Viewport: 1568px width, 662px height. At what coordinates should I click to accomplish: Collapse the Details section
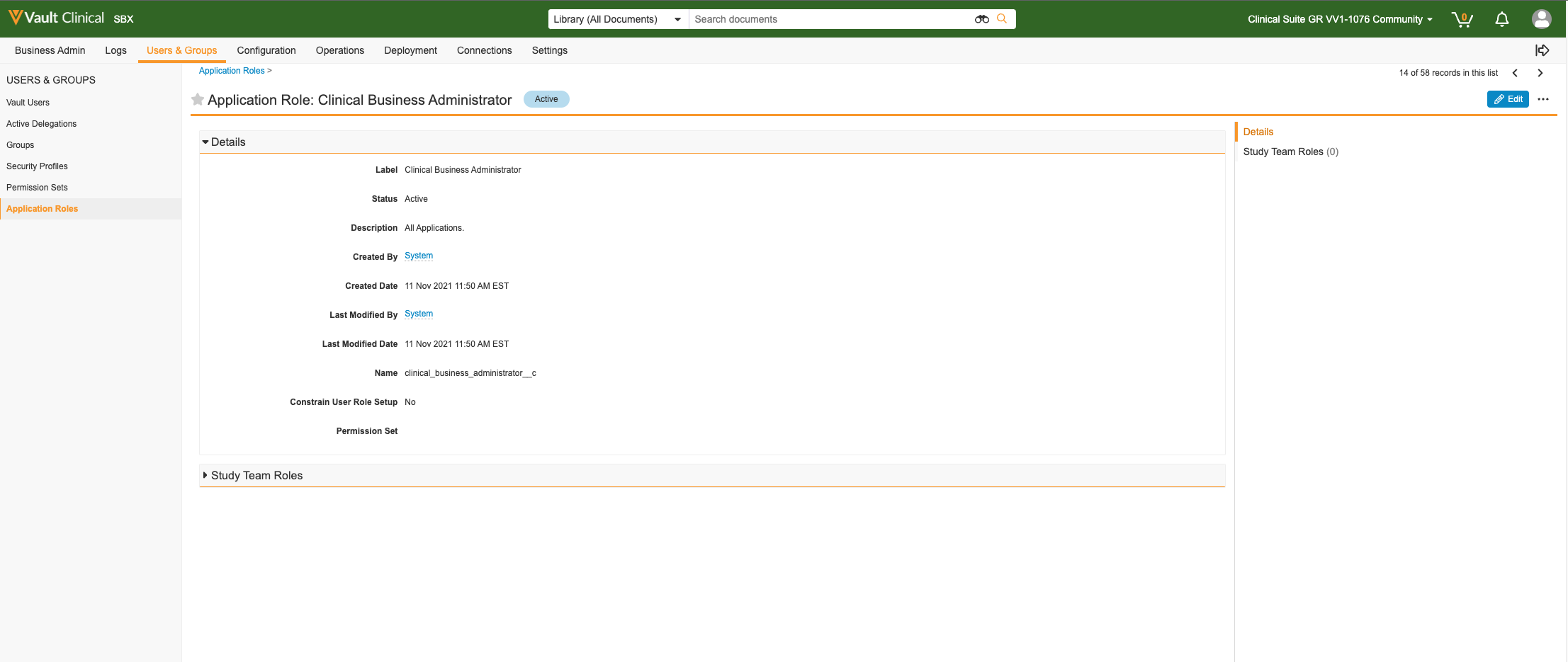pos(205,142)
